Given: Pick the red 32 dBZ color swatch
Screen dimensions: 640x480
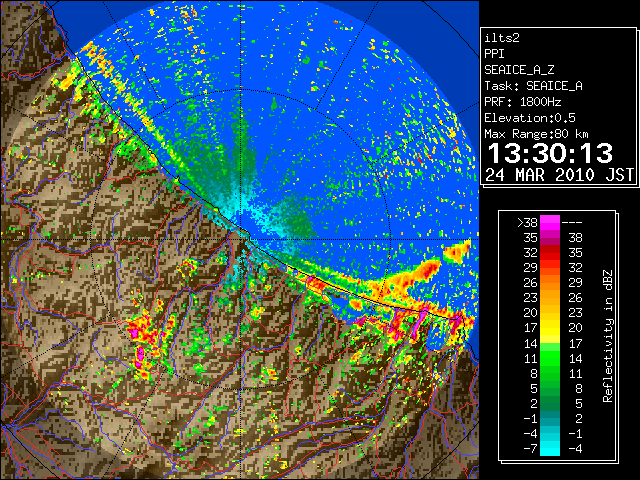Looking at the screenshot, I should click(550, 253).
